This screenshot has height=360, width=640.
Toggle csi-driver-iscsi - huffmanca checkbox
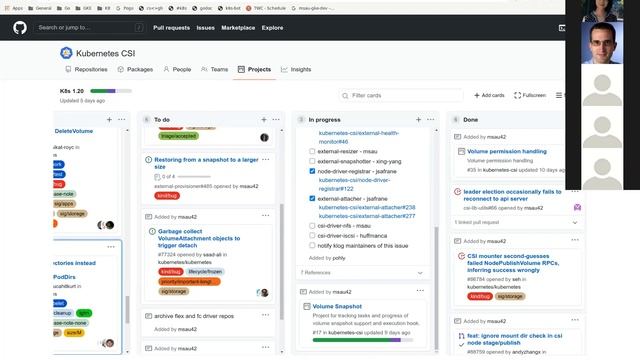coord(312,236)
